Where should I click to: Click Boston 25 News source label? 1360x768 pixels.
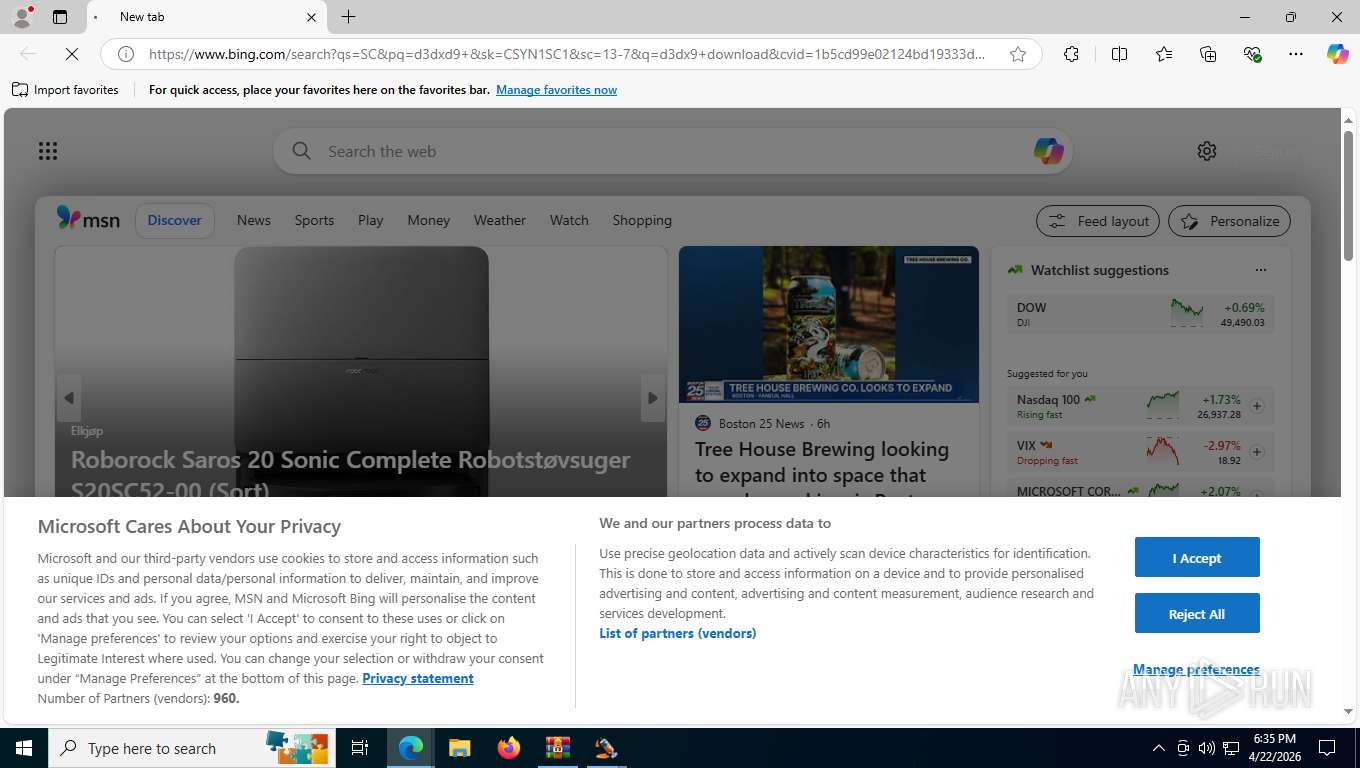[x=761, y=423]
